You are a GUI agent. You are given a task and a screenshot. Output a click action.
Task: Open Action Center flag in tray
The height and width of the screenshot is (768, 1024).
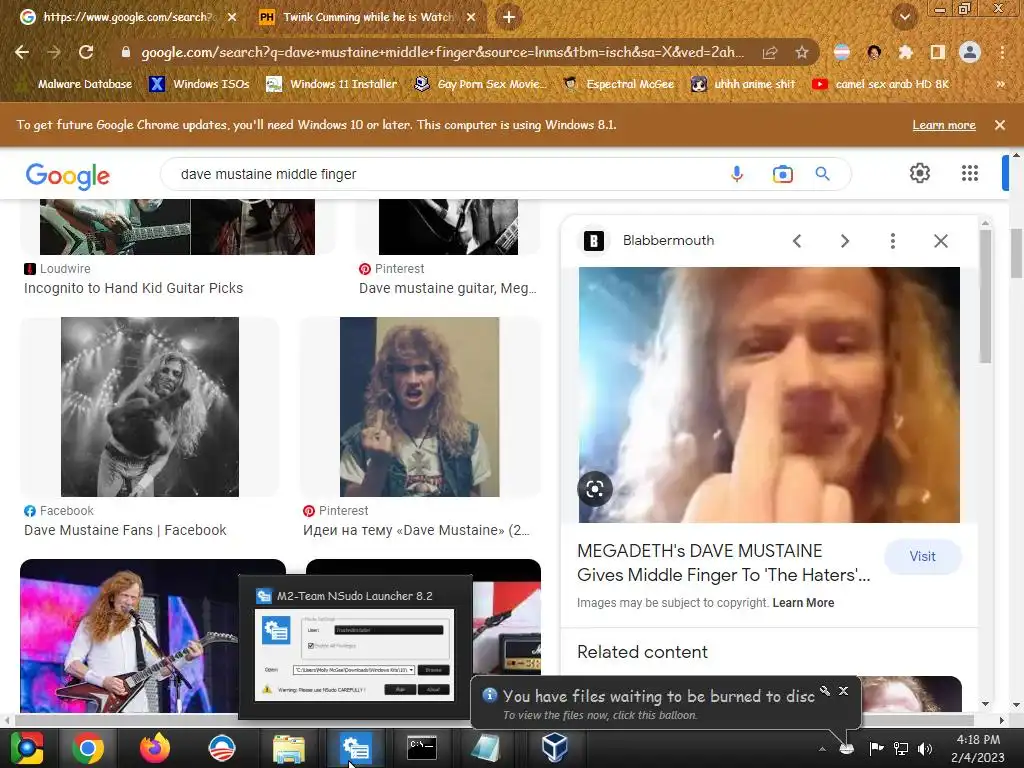(876, 748)
